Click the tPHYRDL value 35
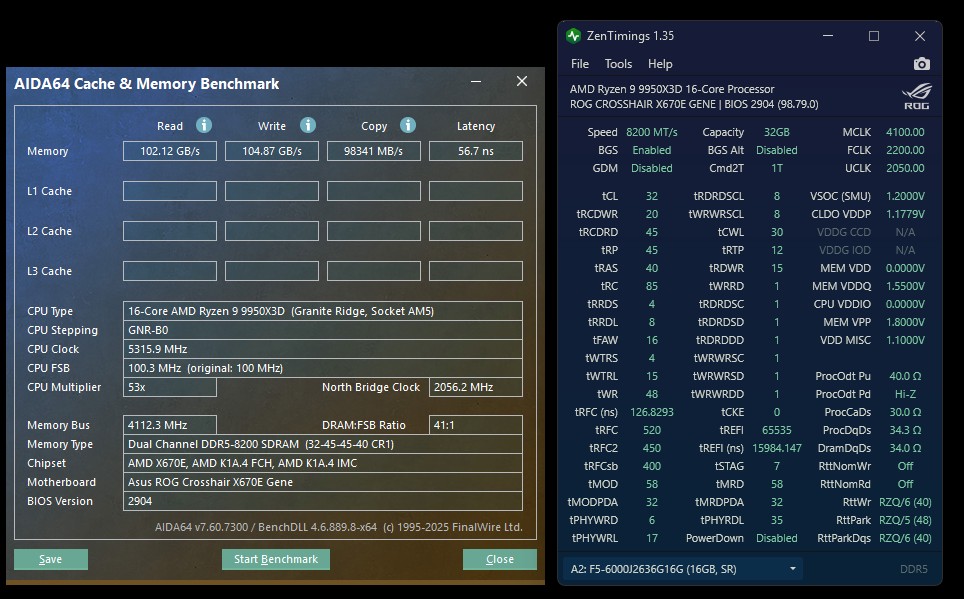 click(x=777, y=520)
